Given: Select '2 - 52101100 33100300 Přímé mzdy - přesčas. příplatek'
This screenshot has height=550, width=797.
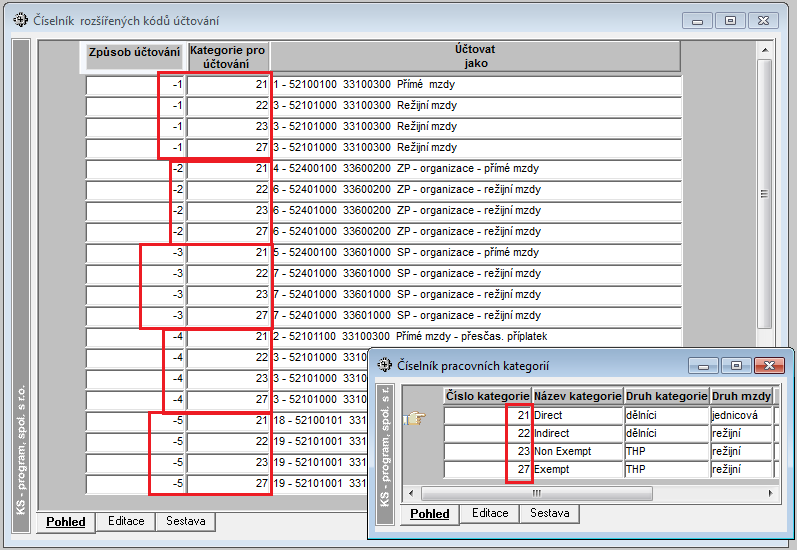Looking at the screenshot, I should tap(476, 337).
